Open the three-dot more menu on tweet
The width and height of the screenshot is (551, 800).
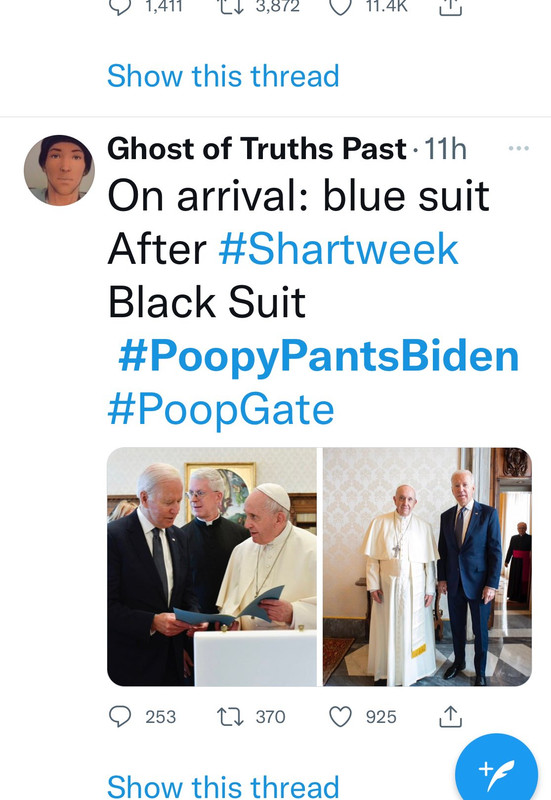[x=519, y=148]
